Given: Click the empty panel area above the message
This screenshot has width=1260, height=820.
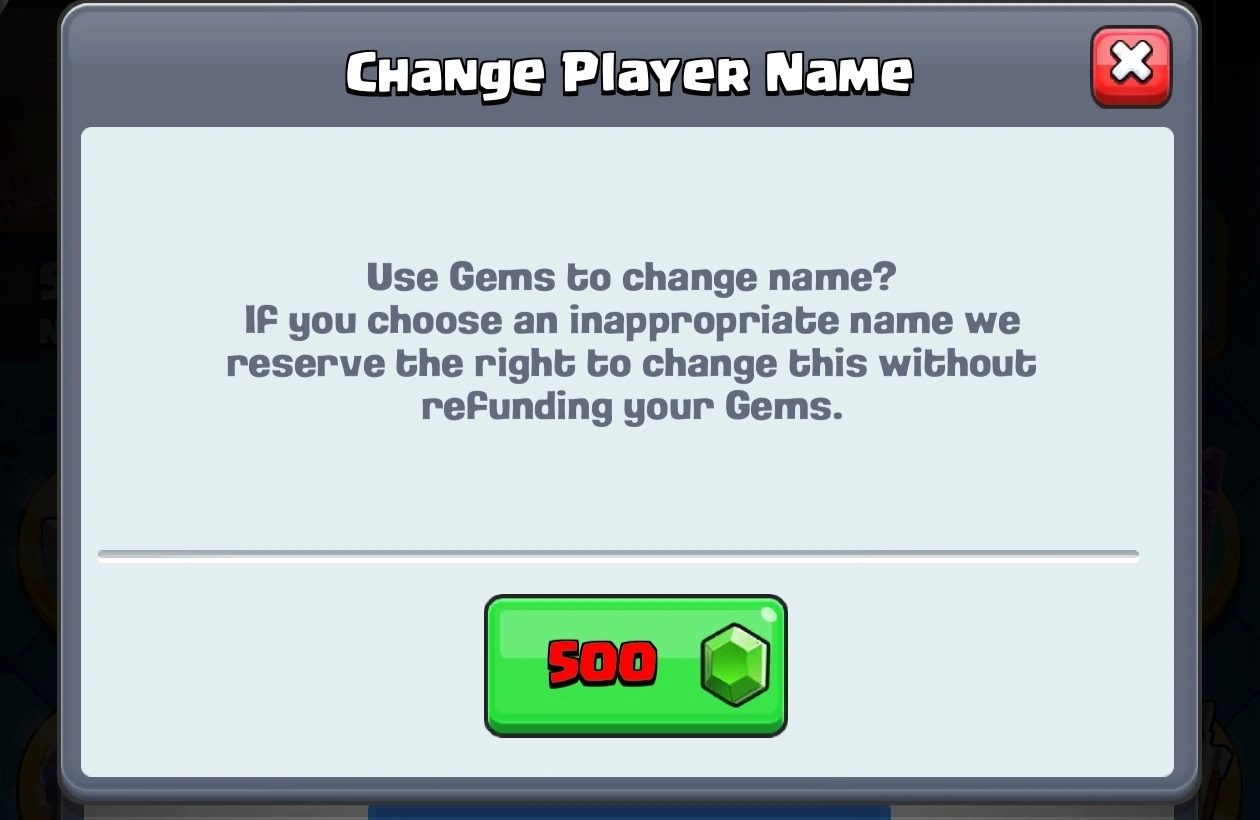Looking at the screenshot, I should pyautogui.click(x=627, y=190).
